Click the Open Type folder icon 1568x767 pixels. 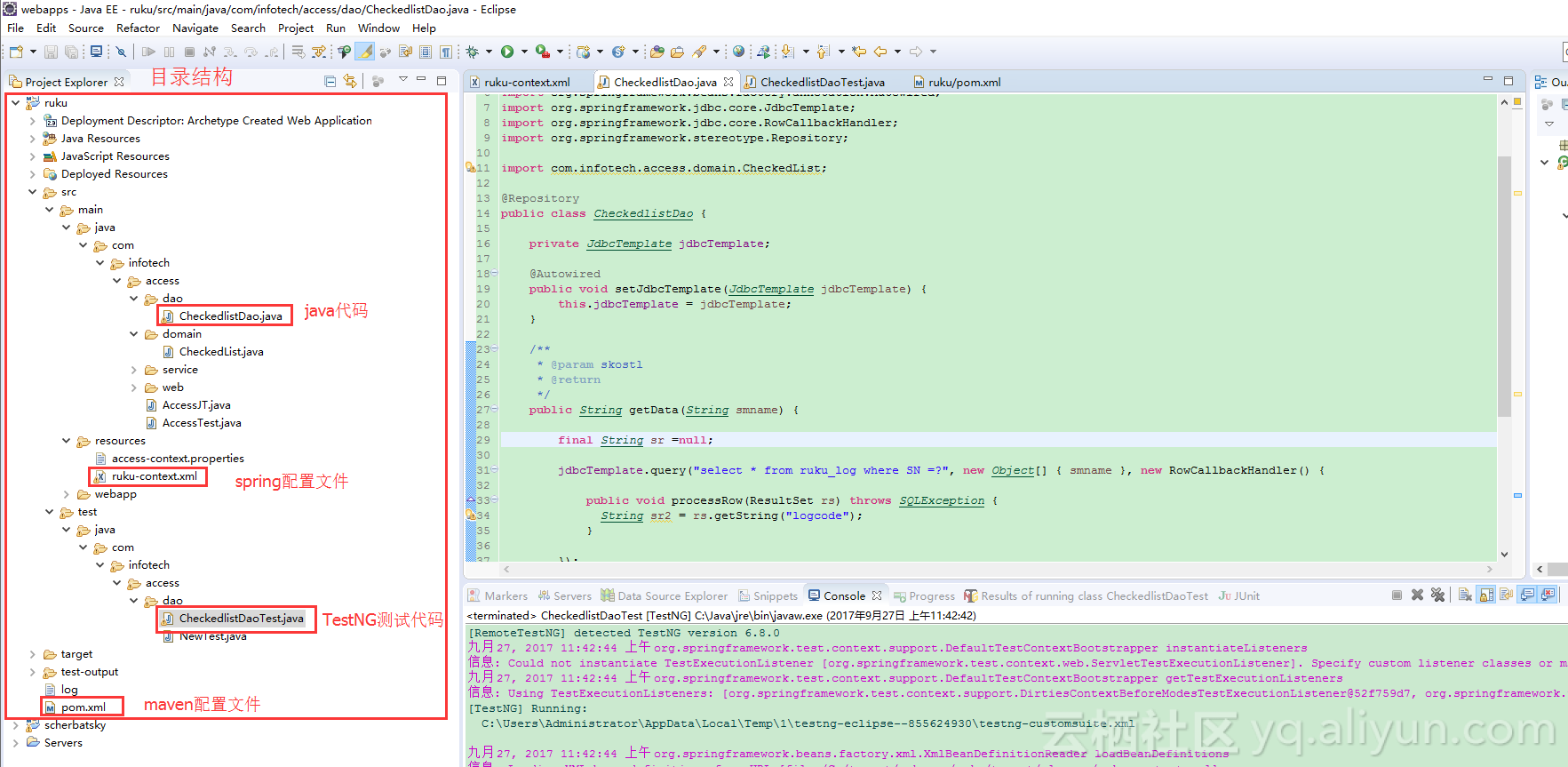[x=657, y=52]
